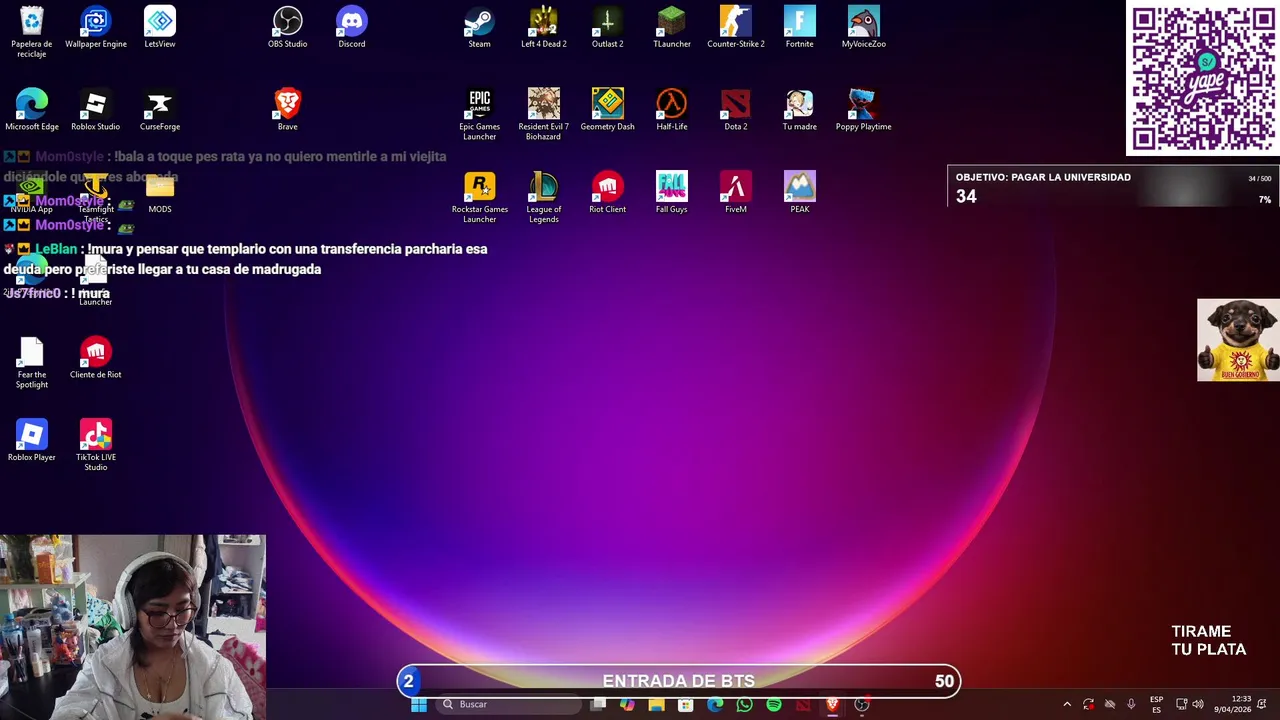The image size is (1280, 720).
Task: Open Microsoft Store from the taskbar
Action: [685, 705]
